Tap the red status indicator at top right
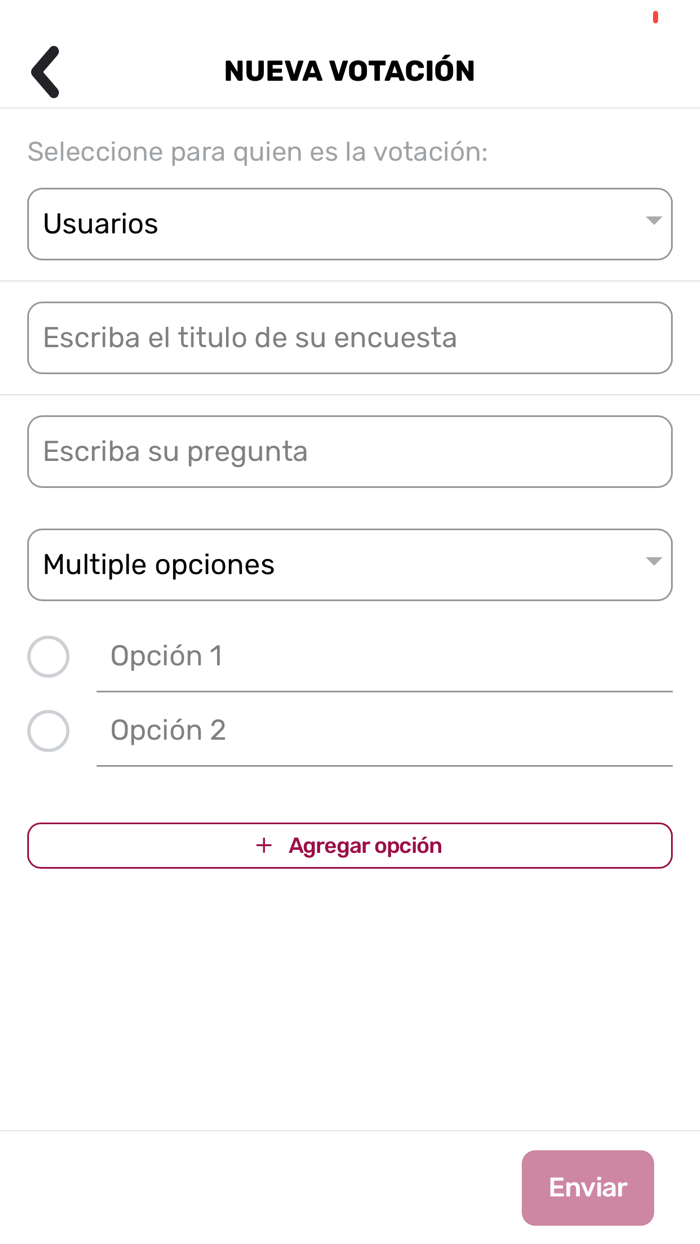Image resolution: width=700 pixels, height=1244 pixels. click(655, 15)
